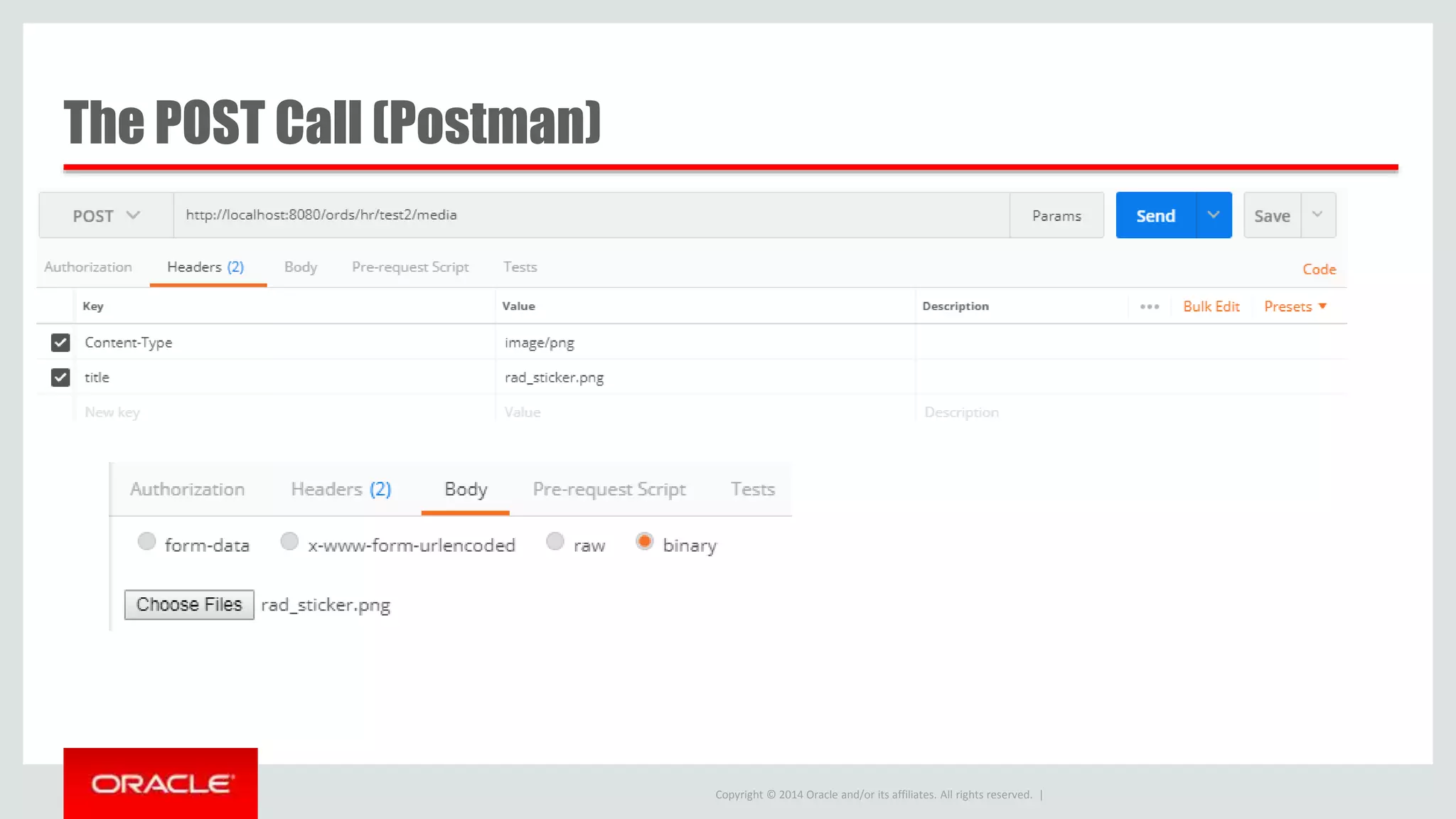1456x819 pixels.
Task: Open the upper Pre-request Script tab
Action: coord(410,267)
